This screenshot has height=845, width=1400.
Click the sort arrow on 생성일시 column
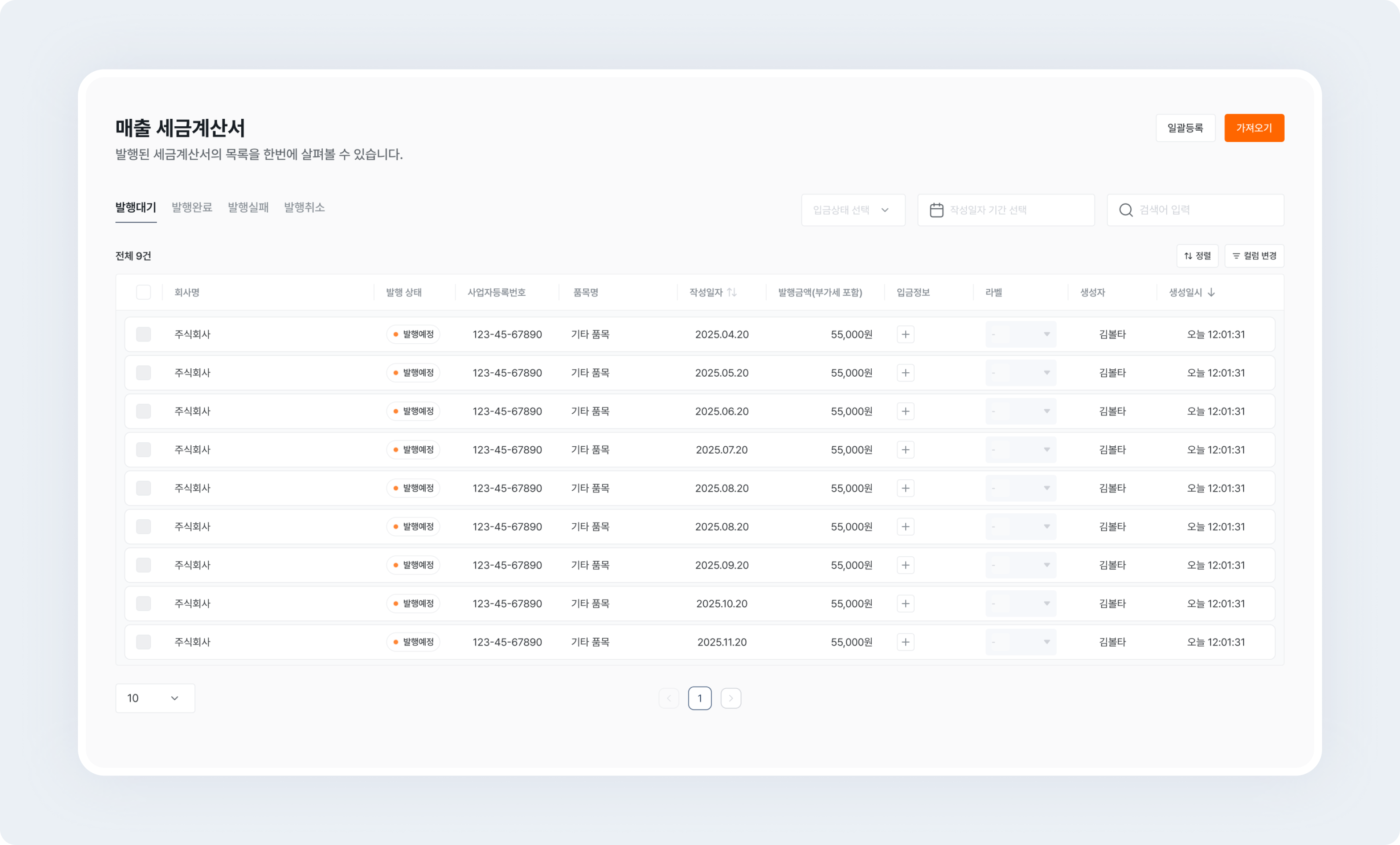click(1212, 293)
